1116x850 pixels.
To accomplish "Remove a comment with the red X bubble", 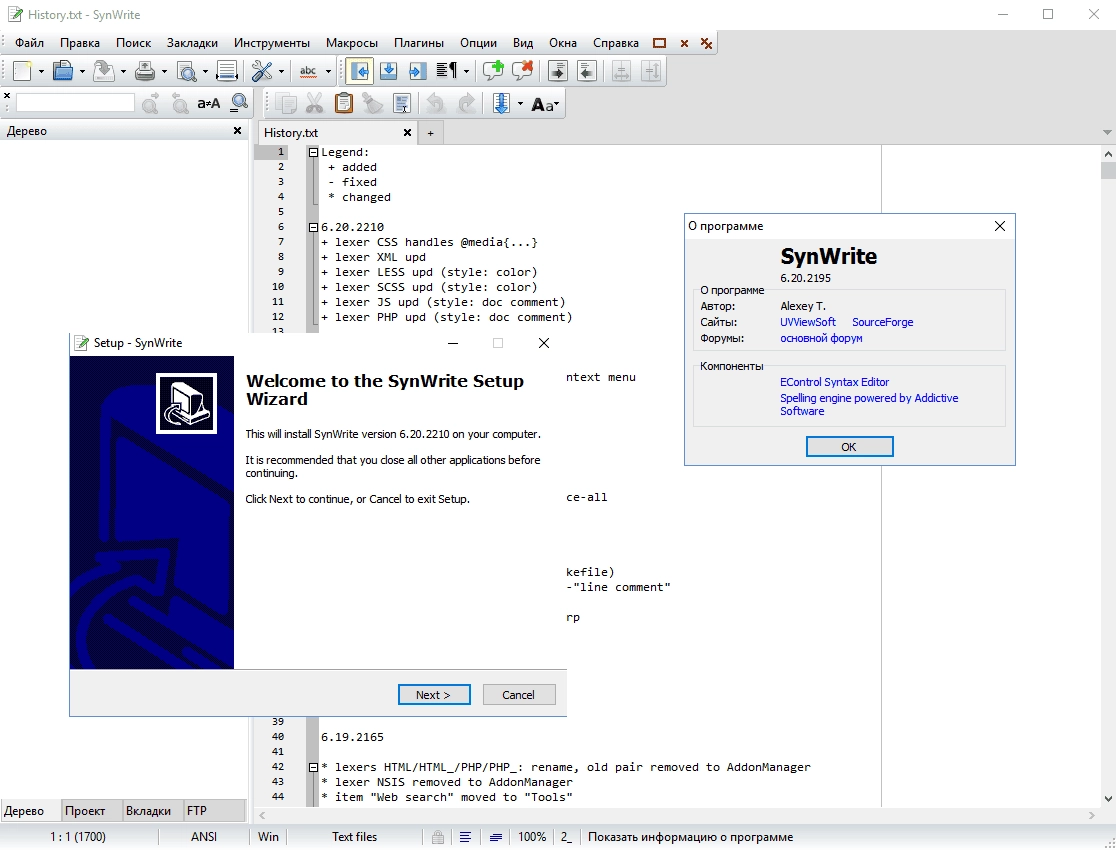I will tap(522, 70).
